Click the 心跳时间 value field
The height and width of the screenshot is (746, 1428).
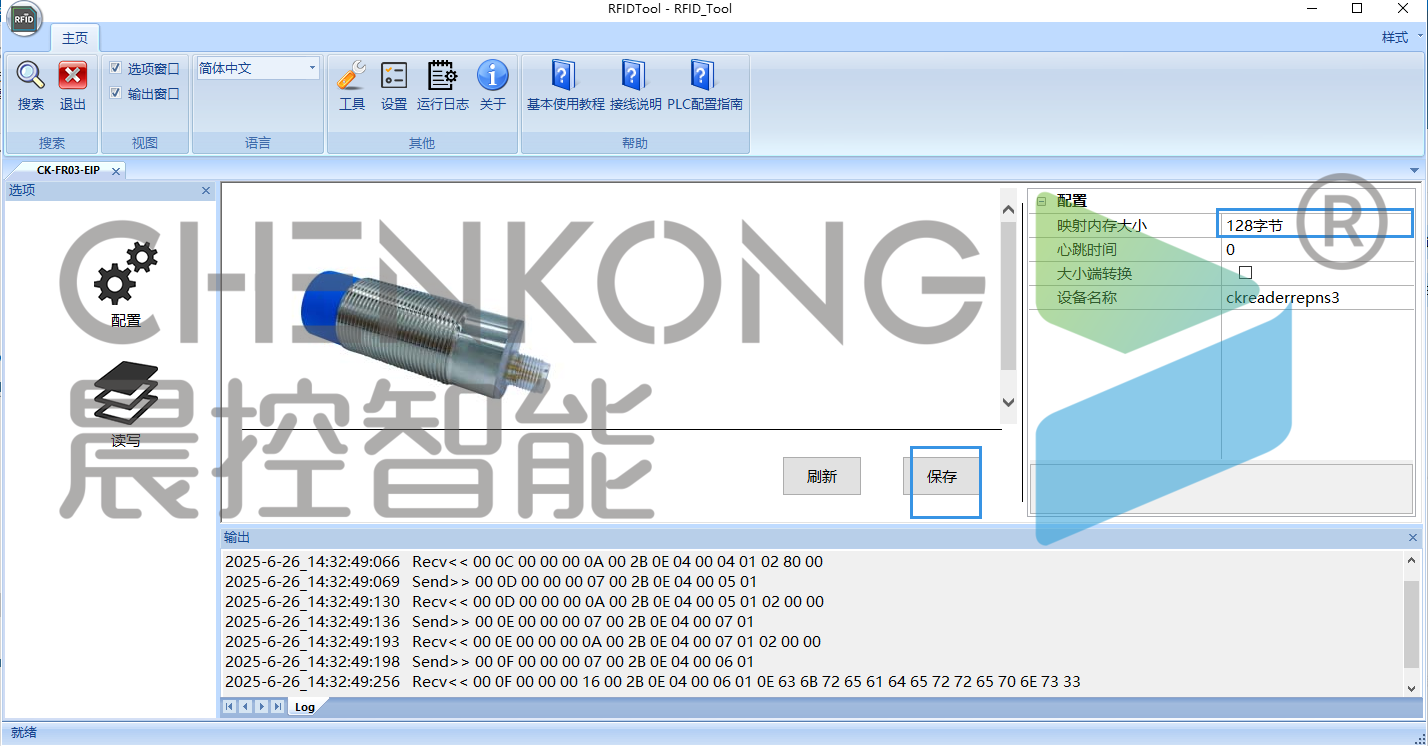click(x=1318, y=249)
